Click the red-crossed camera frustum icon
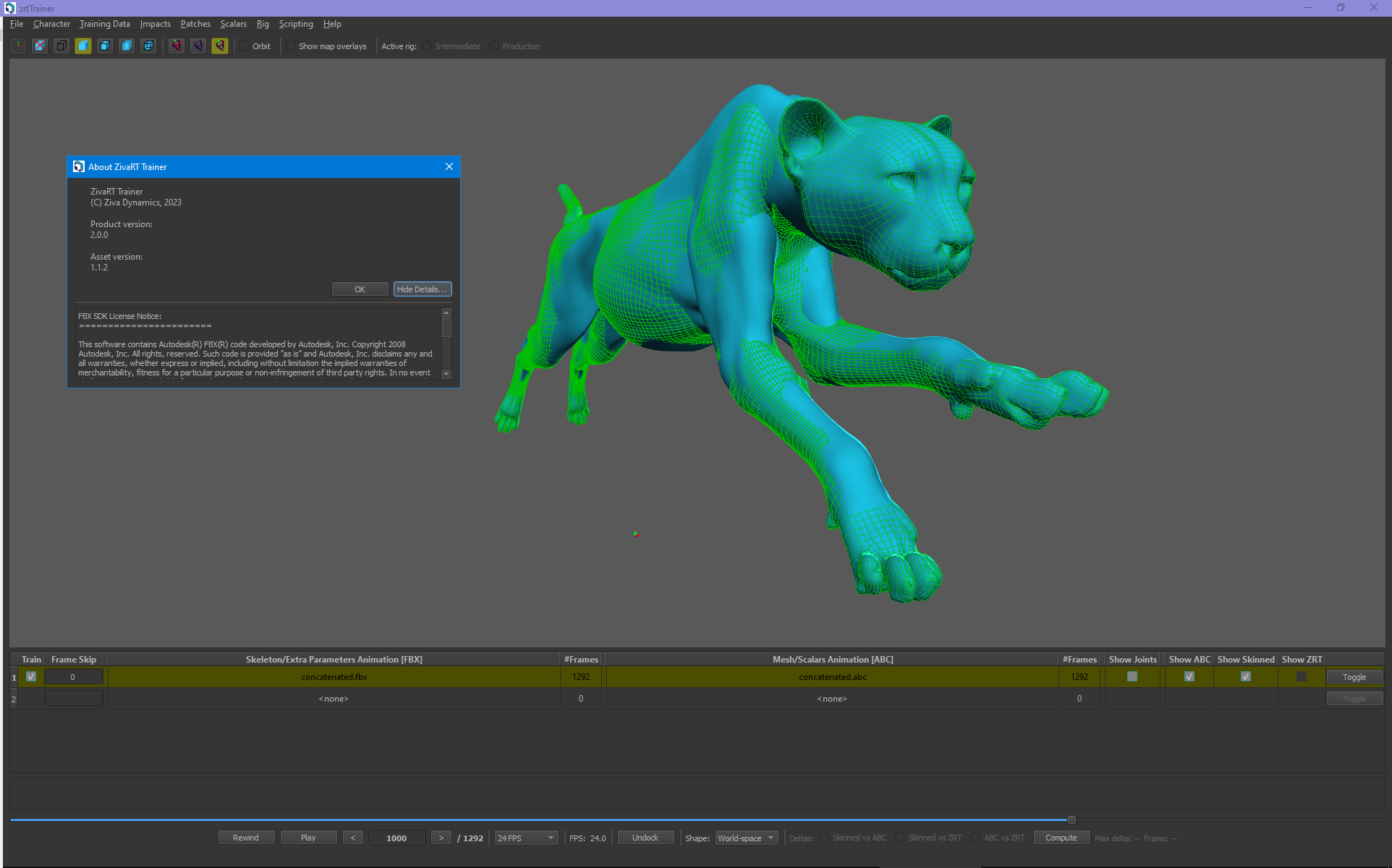This screenshot has height=868, width=1392. [x=177, y=46]
